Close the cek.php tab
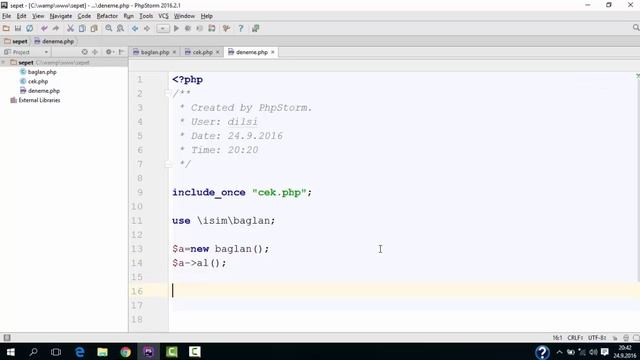The image size is (640, 360). pos(218,52)
